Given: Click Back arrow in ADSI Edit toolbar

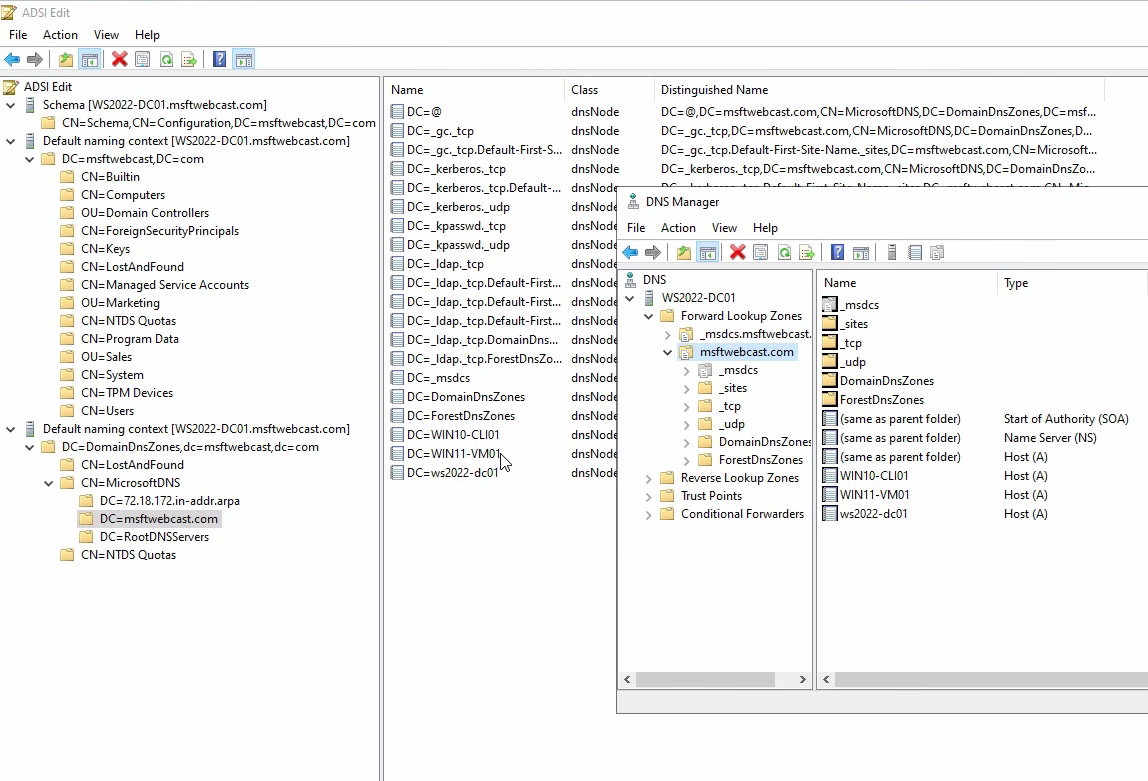Looking at the screenshot, I should (12, 59).
